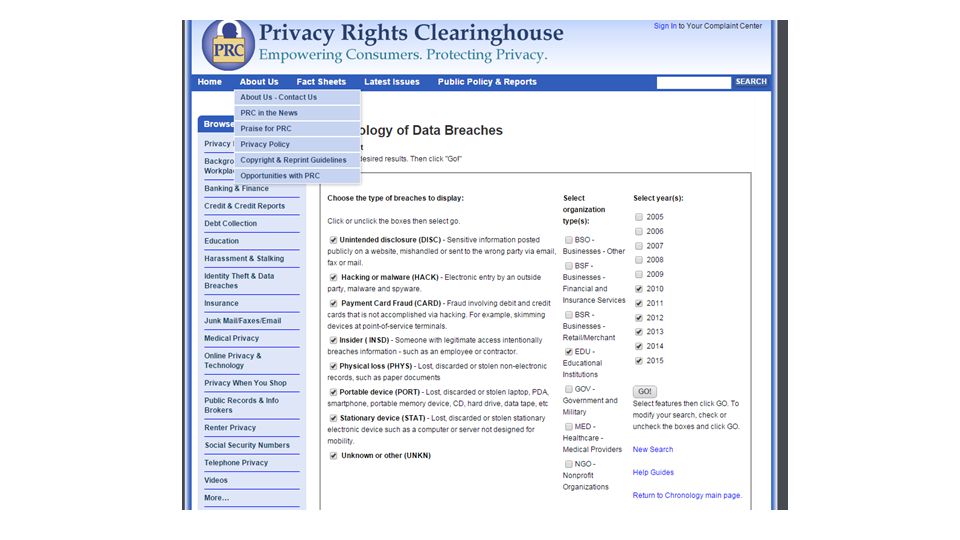Open Medical Privacy sidebar topic
960x540 pixels.
[x=231, y=339]
